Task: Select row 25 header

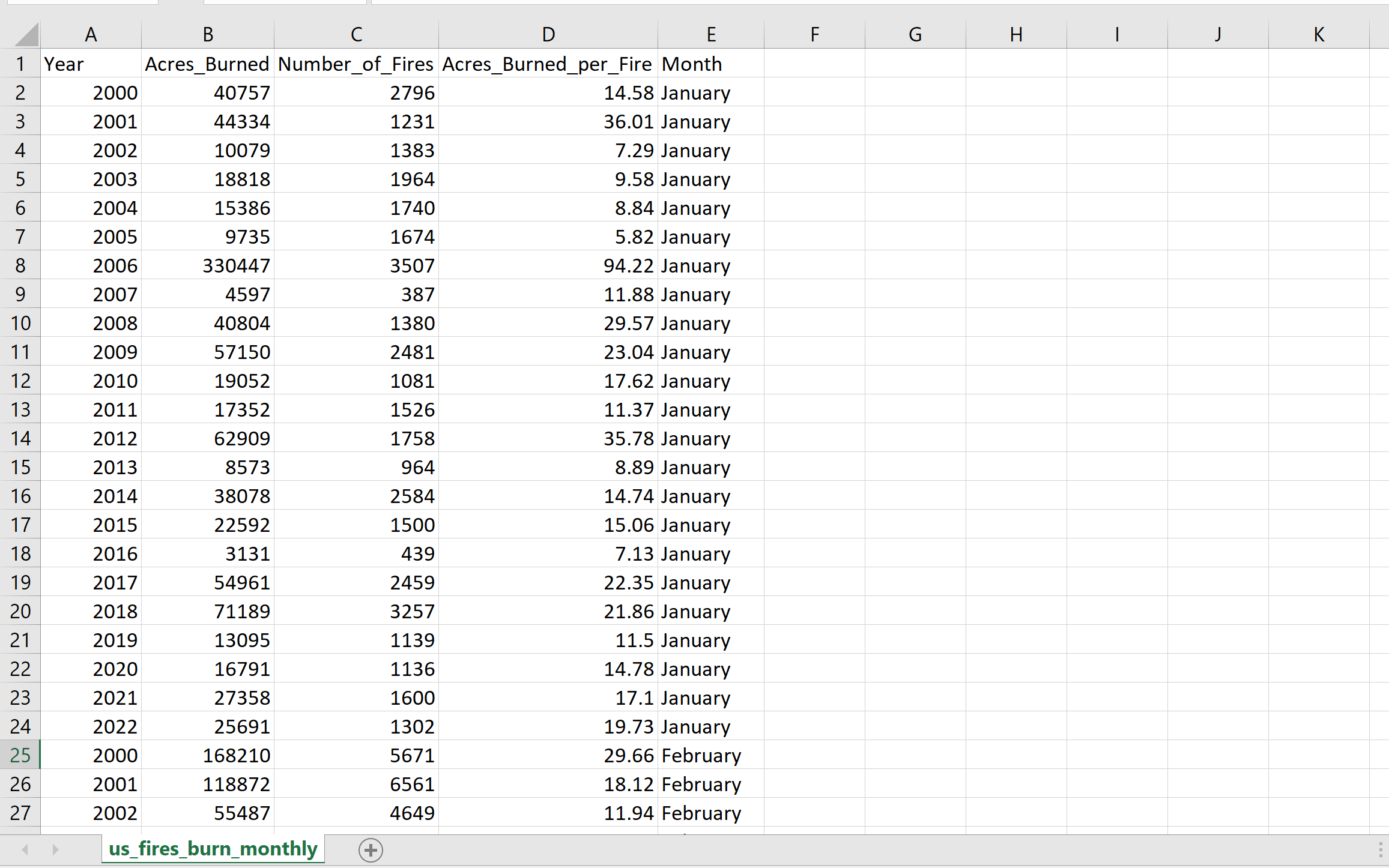Action: pyautogui.click(x=20, y=755)
